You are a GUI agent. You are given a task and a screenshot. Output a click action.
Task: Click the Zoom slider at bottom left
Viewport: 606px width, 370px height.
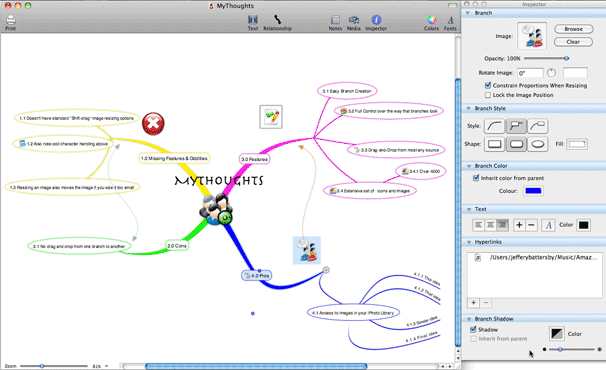pos(54,366)
